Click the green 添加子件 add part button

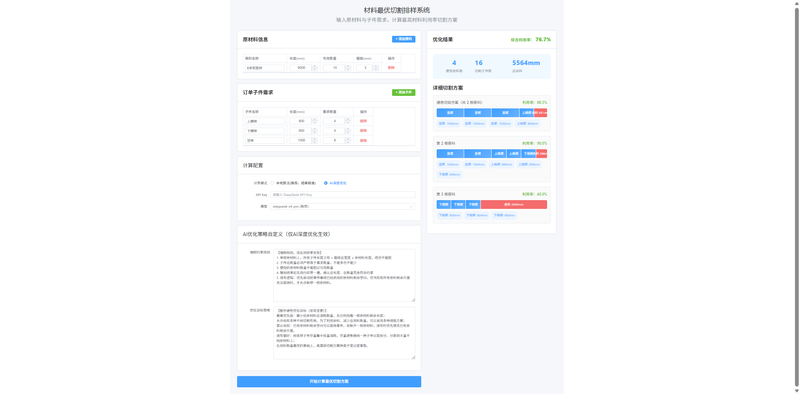point(404,92)
